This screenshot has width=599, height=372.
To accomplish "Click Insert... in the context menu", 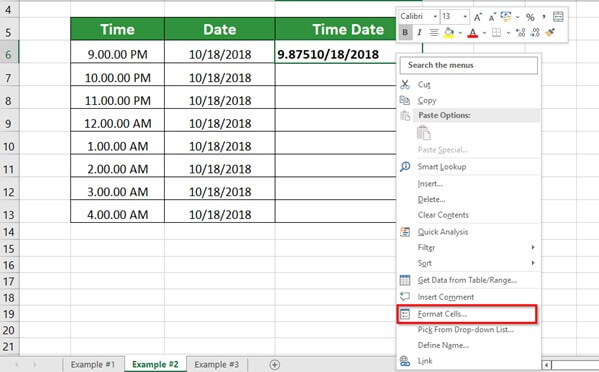I will tap(468, 184).
